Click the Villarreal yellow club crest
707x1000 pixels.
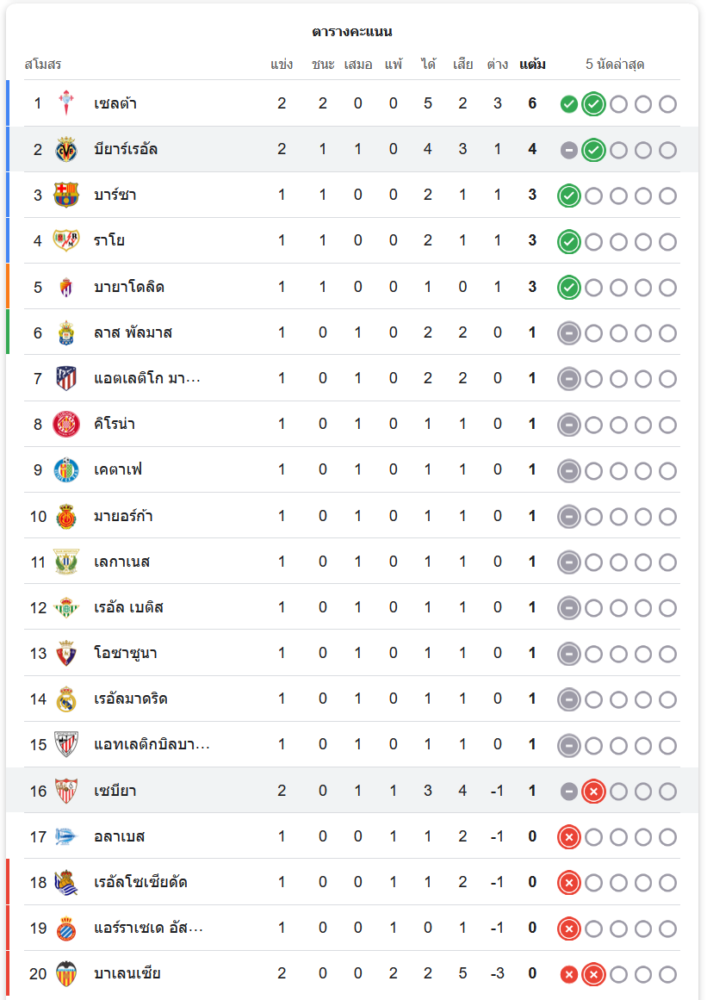tap(66, 149)
